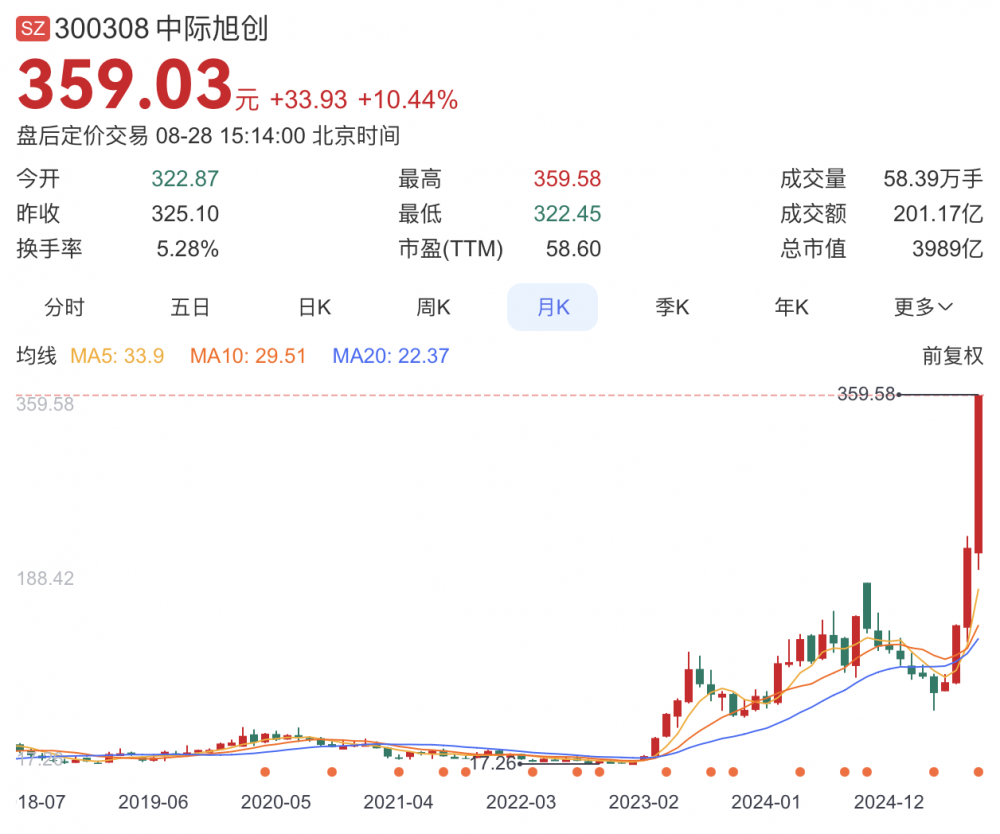Select the 周K weekly chart tab
The image size is (1000, 834).
tap(433, 307)
